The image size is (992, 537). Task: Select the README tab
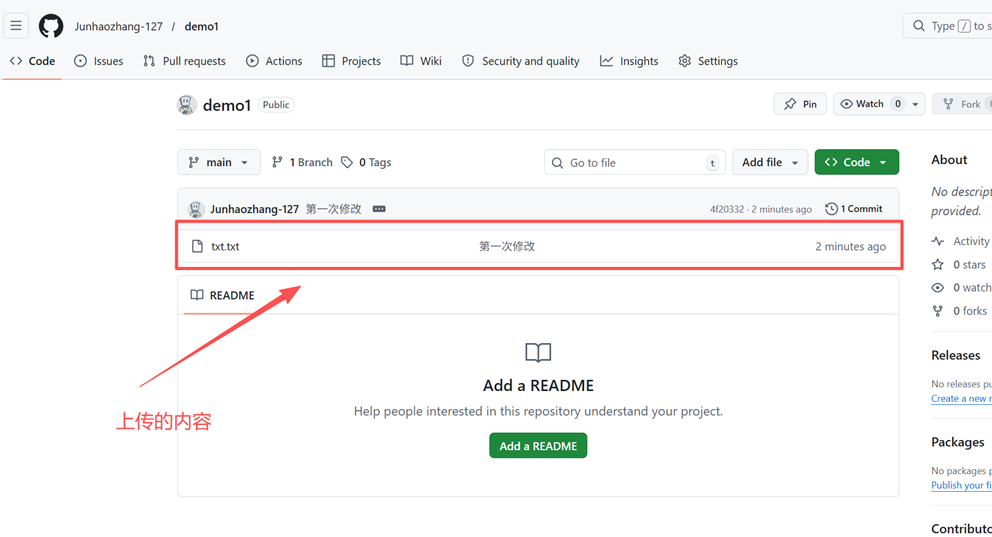point(222,295)
